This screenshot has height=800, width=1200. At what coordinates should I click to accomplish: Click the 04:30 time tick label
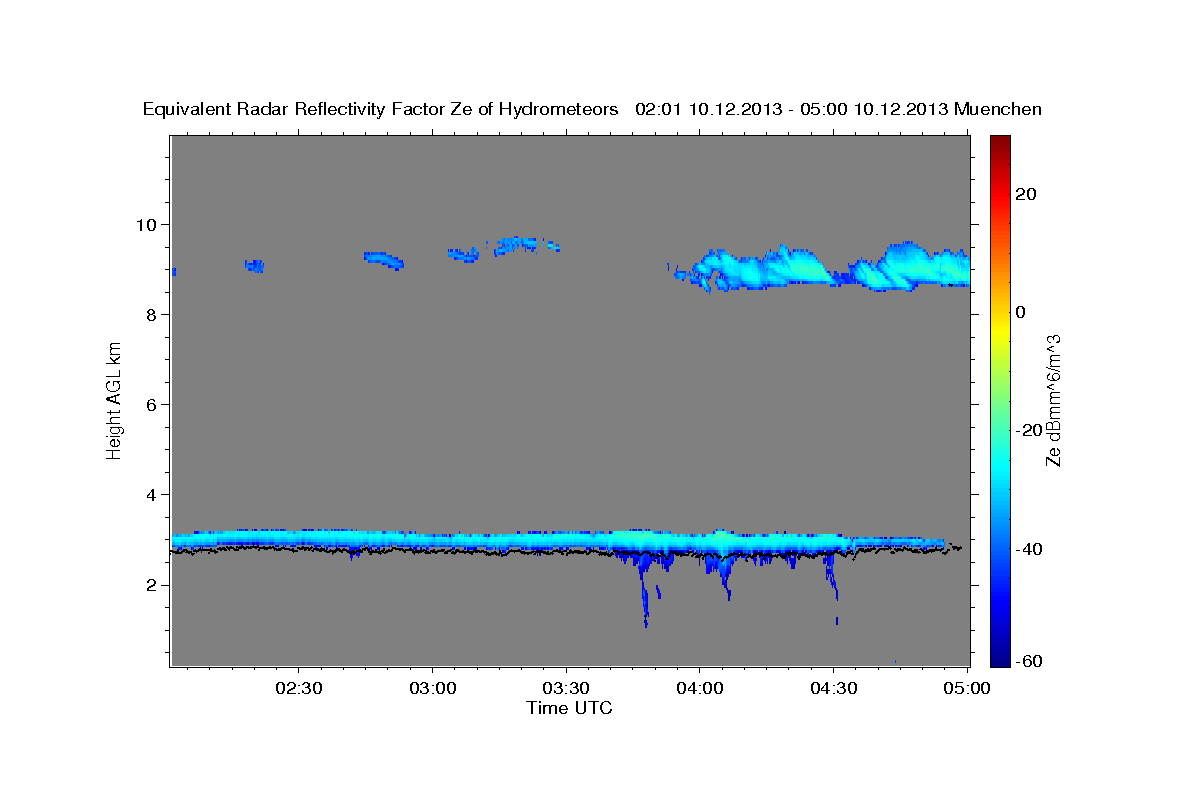click(x=833, y=689)
